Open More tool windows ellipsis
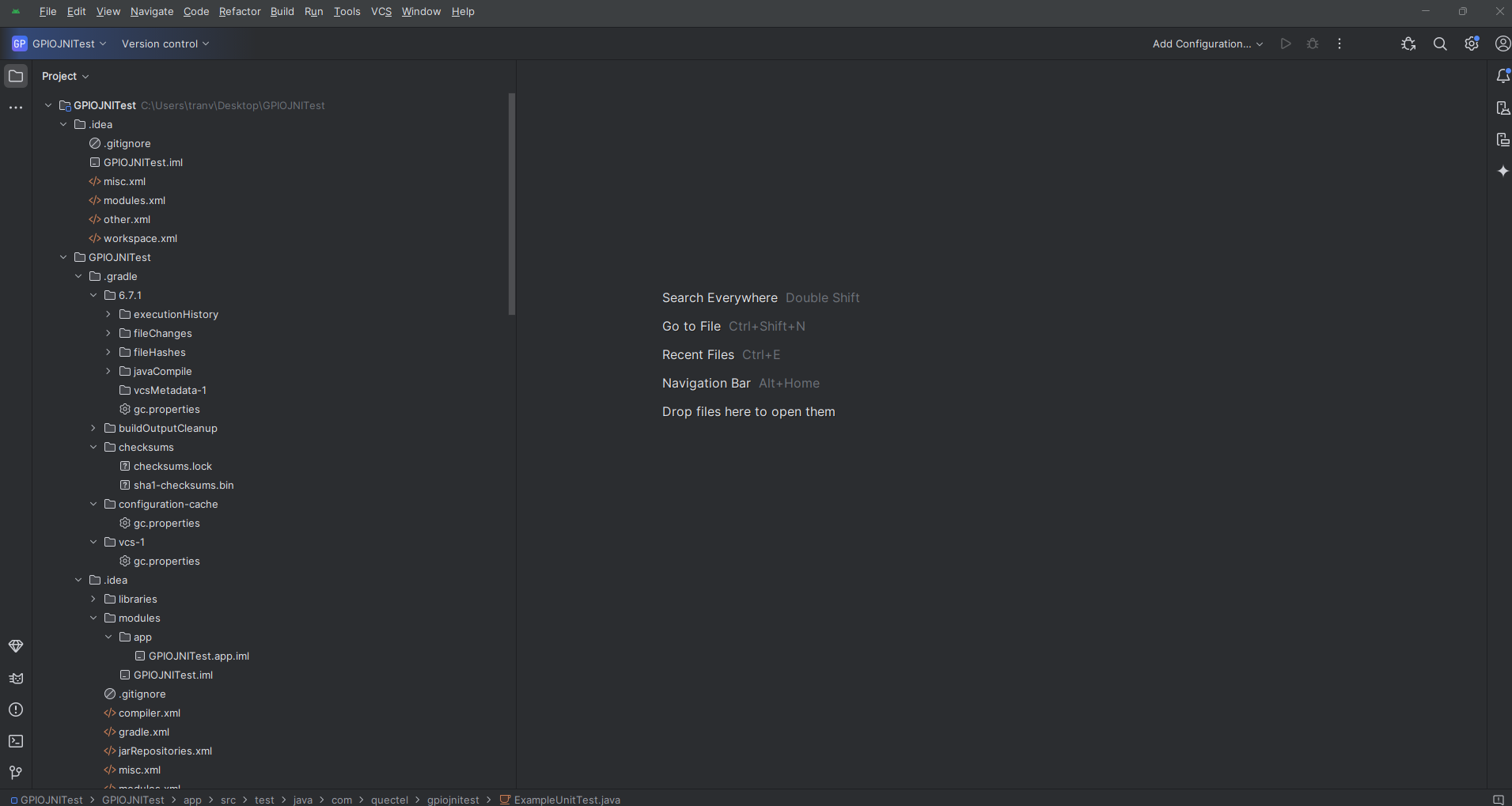Image resolution: width=1512 pixels, height=806 pixels. pyautogui.click(x=16, y=108)
